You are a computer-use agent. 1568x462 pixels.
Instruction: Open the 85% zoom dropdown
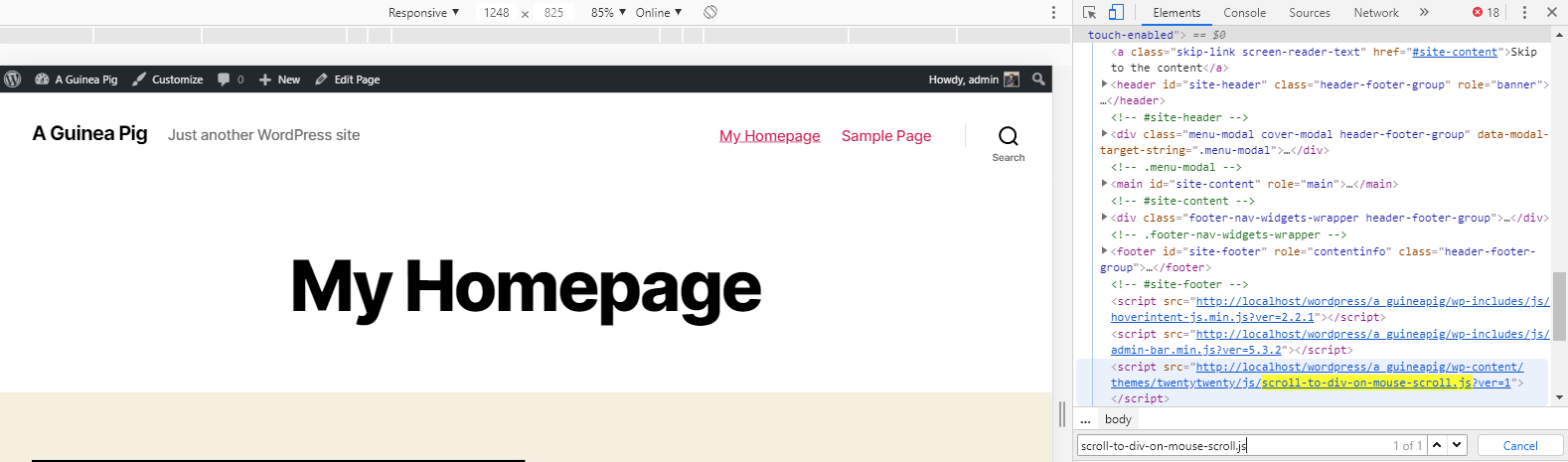[608, 13]
